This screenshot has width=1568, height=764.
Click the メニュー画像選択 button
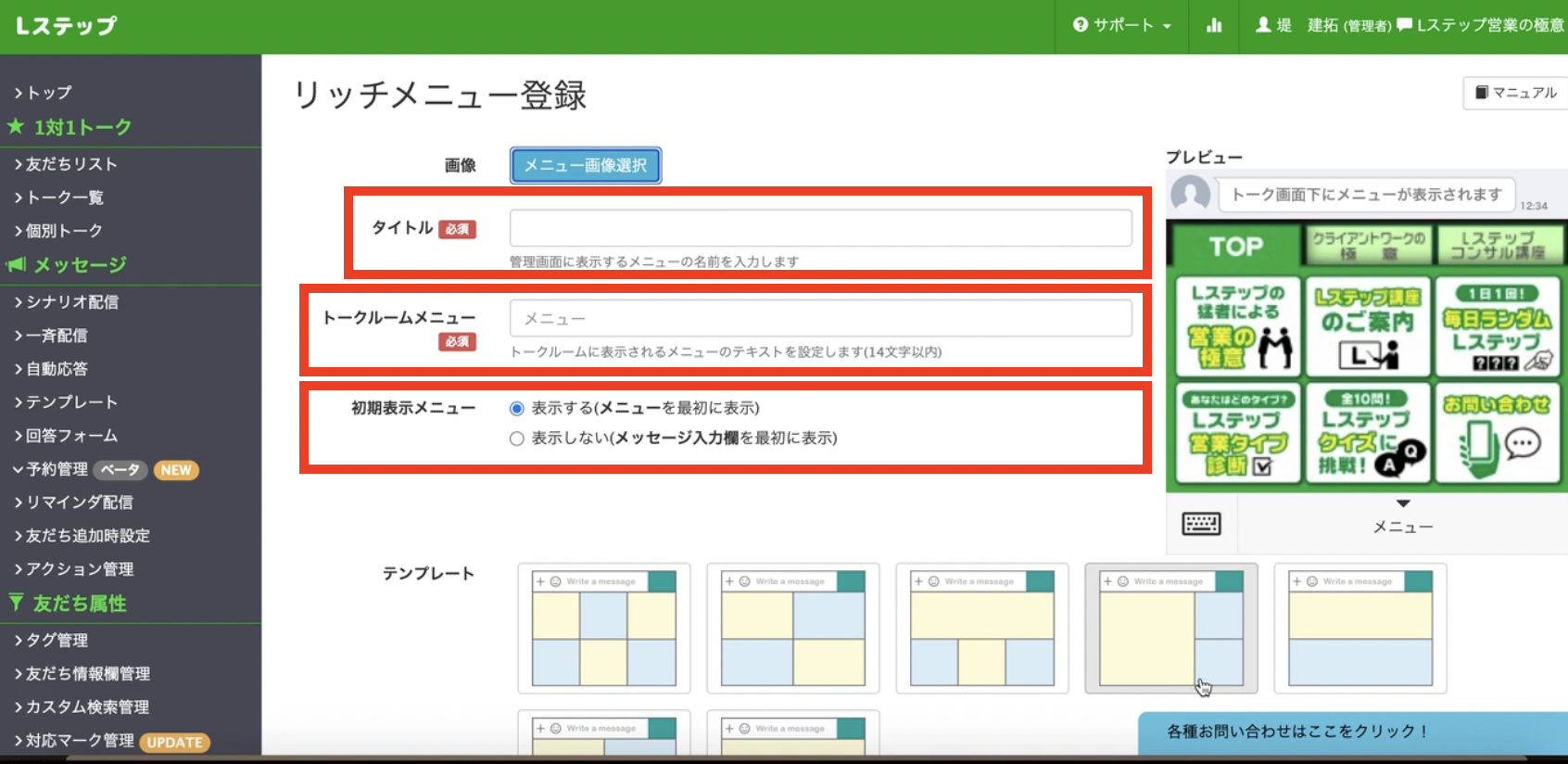(586, 165)
